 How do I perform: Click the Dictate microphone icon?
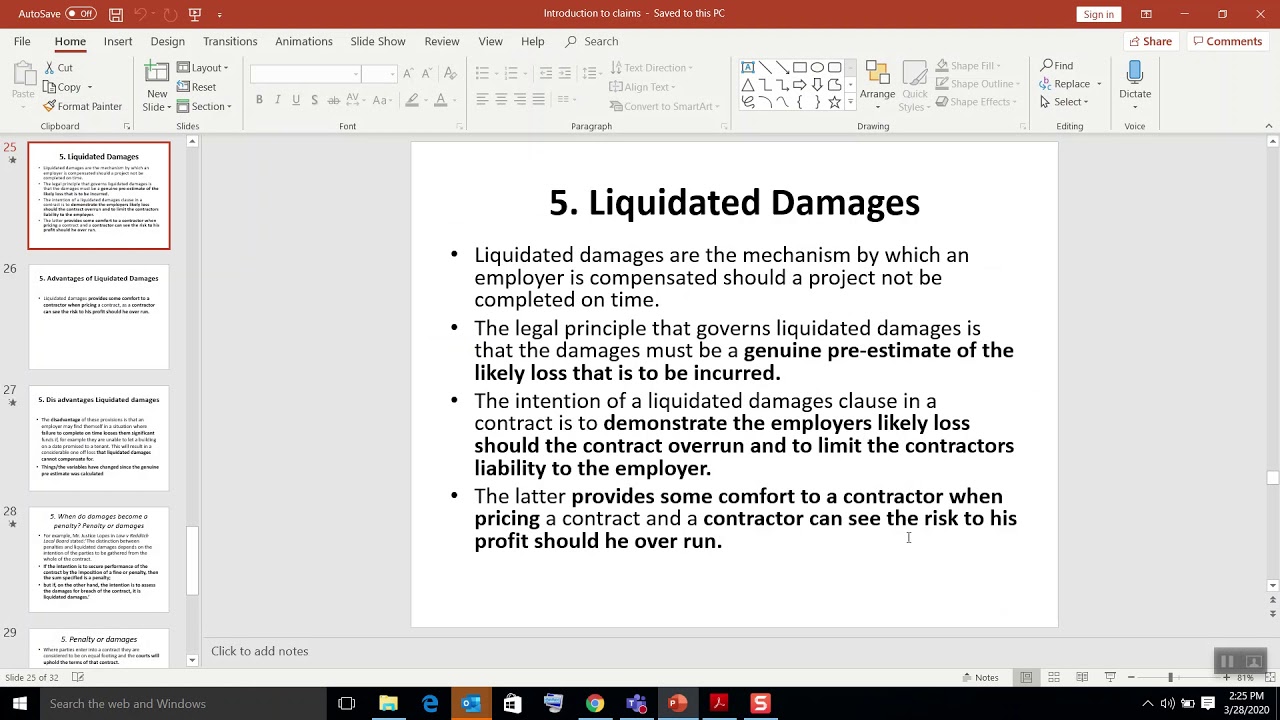coord(1134,73)
